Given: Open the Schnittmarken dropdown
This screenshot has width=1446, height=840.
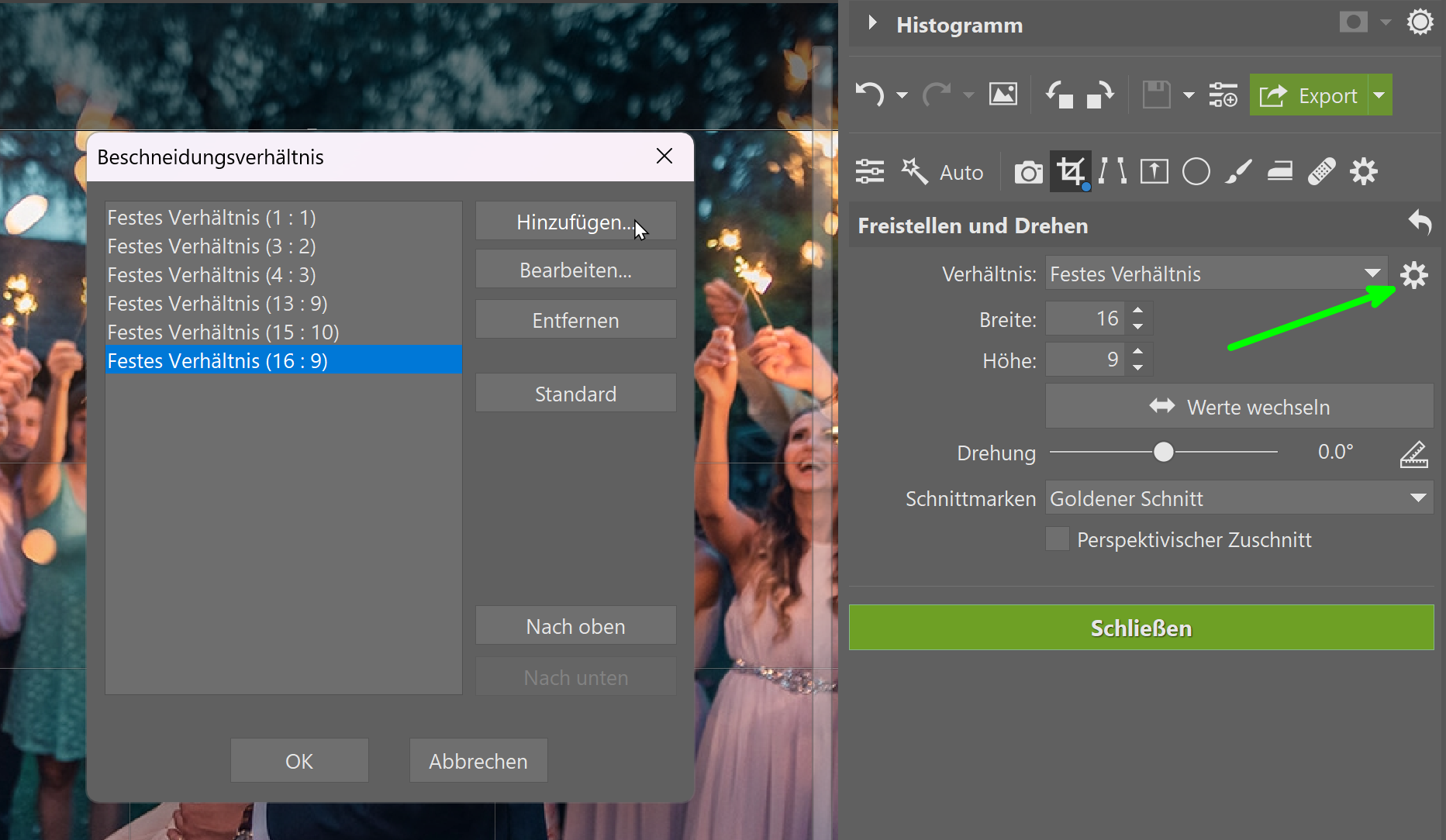Looking at the screenshot, I should coord(1239,498).
